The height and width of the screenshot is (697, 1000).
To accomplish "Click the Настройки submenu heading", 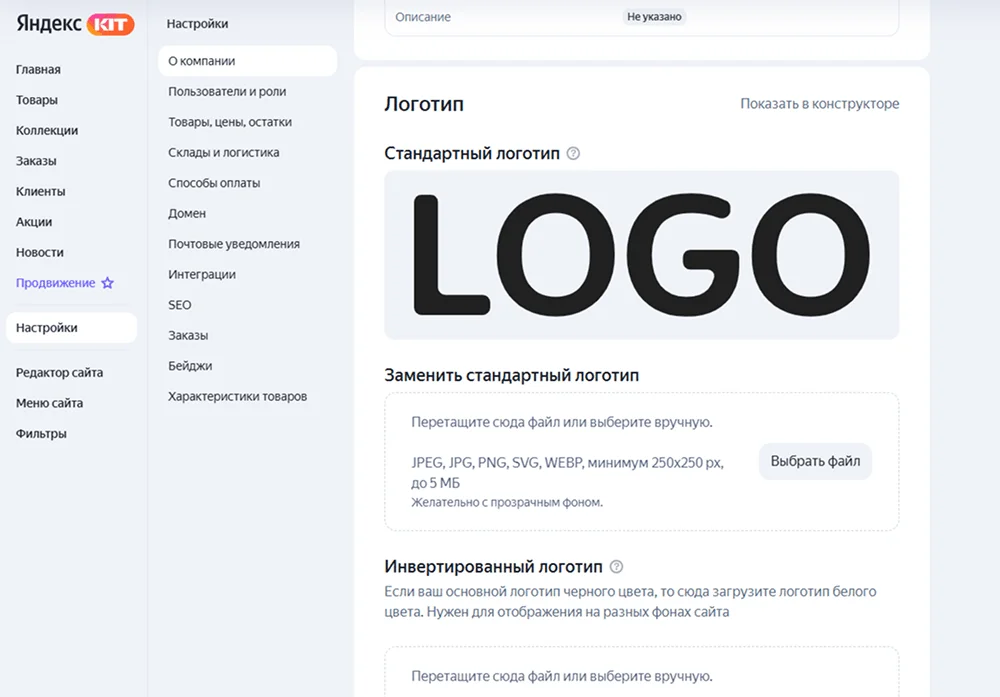I will point(198,24).
